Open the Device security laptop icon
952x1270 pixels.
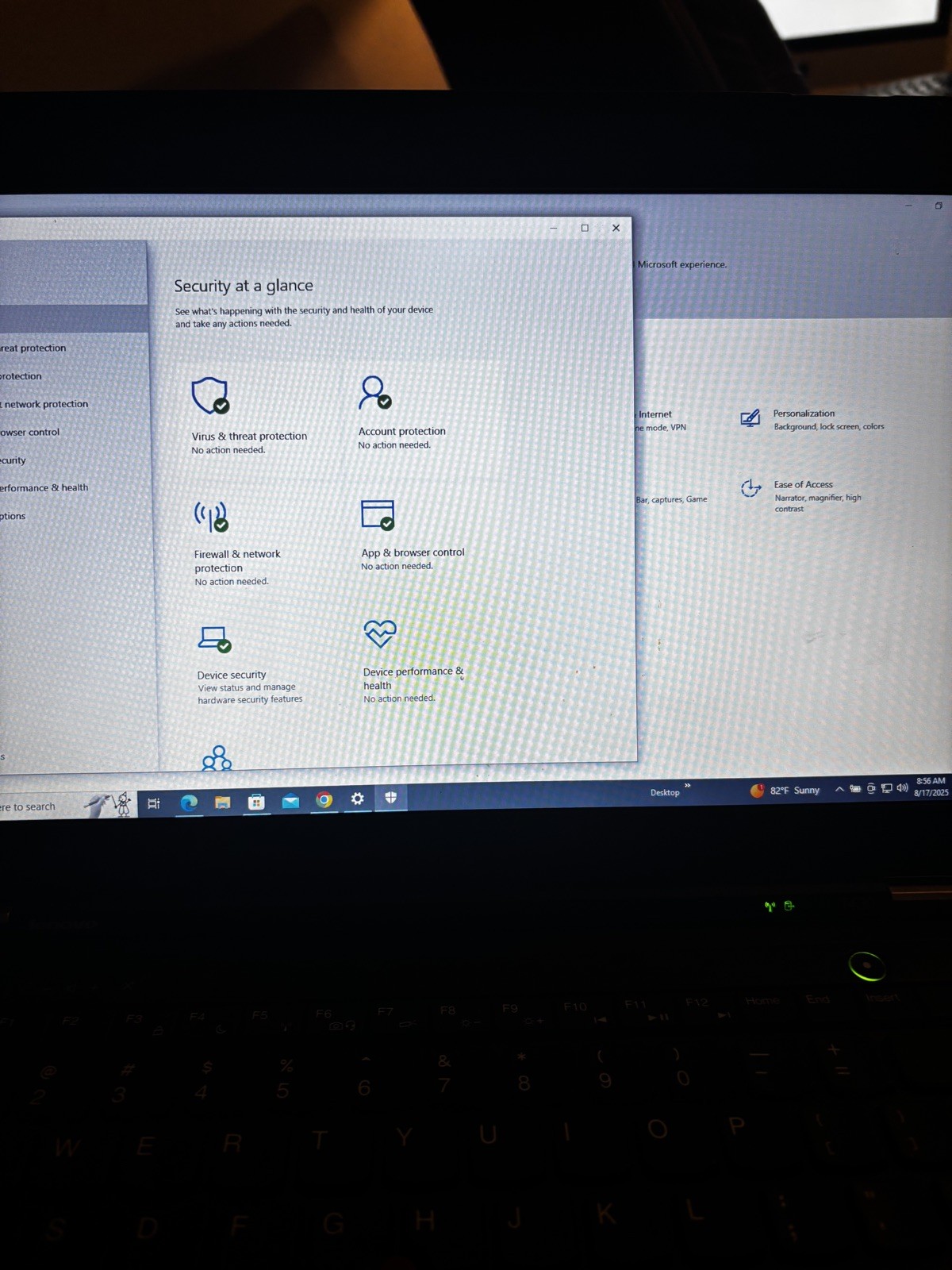[x=214, y=639]
